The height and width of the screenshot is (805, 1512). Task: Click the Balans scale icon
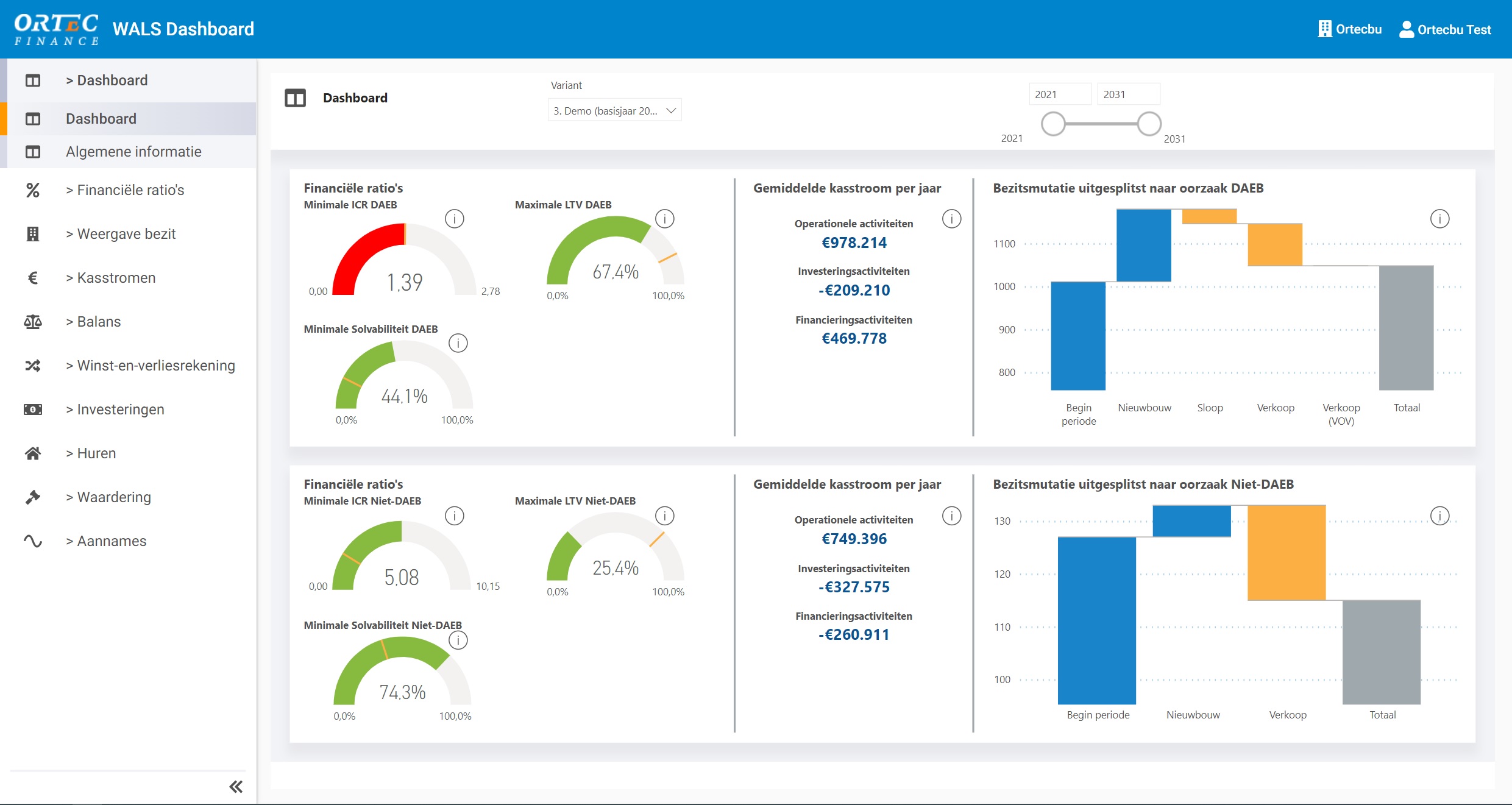pos(32,322)
